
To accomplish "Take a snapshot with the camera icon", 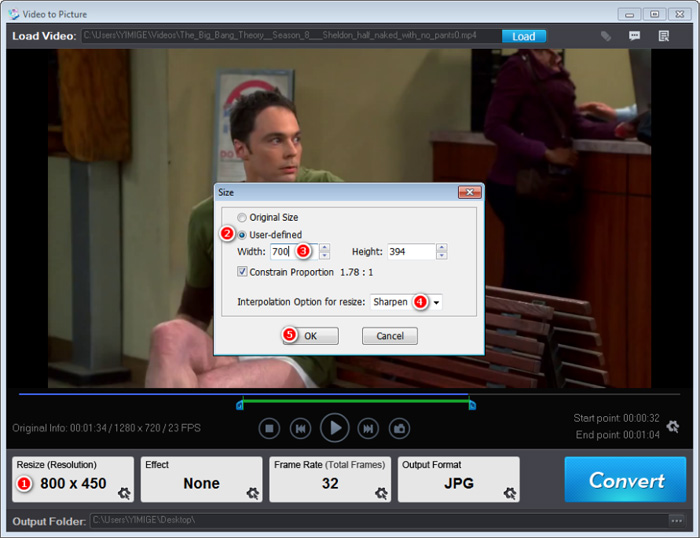I will coord(399,429).
